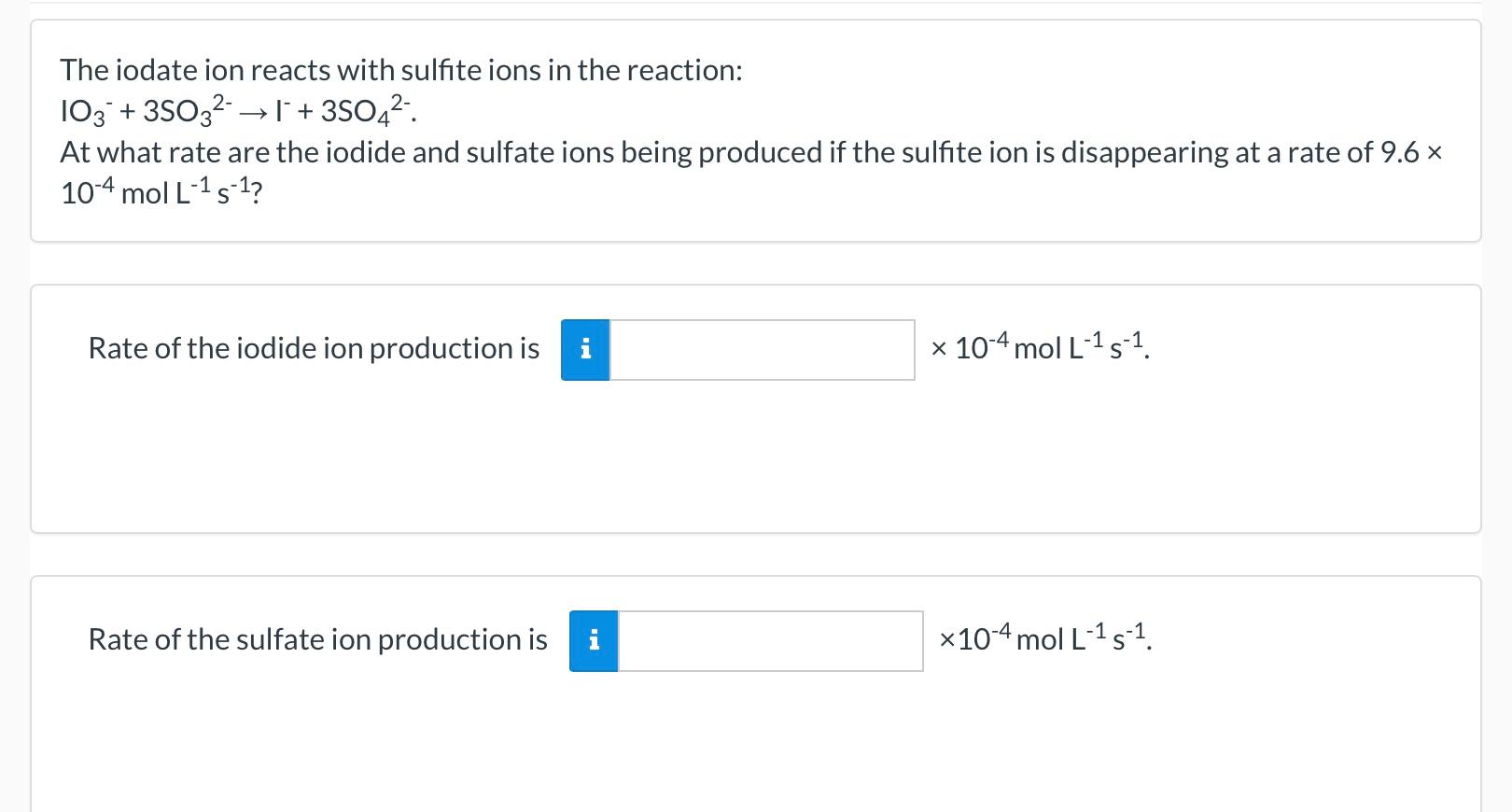
Task: Click the label Rate of the sulfate ion production
Action: [317, 639]
